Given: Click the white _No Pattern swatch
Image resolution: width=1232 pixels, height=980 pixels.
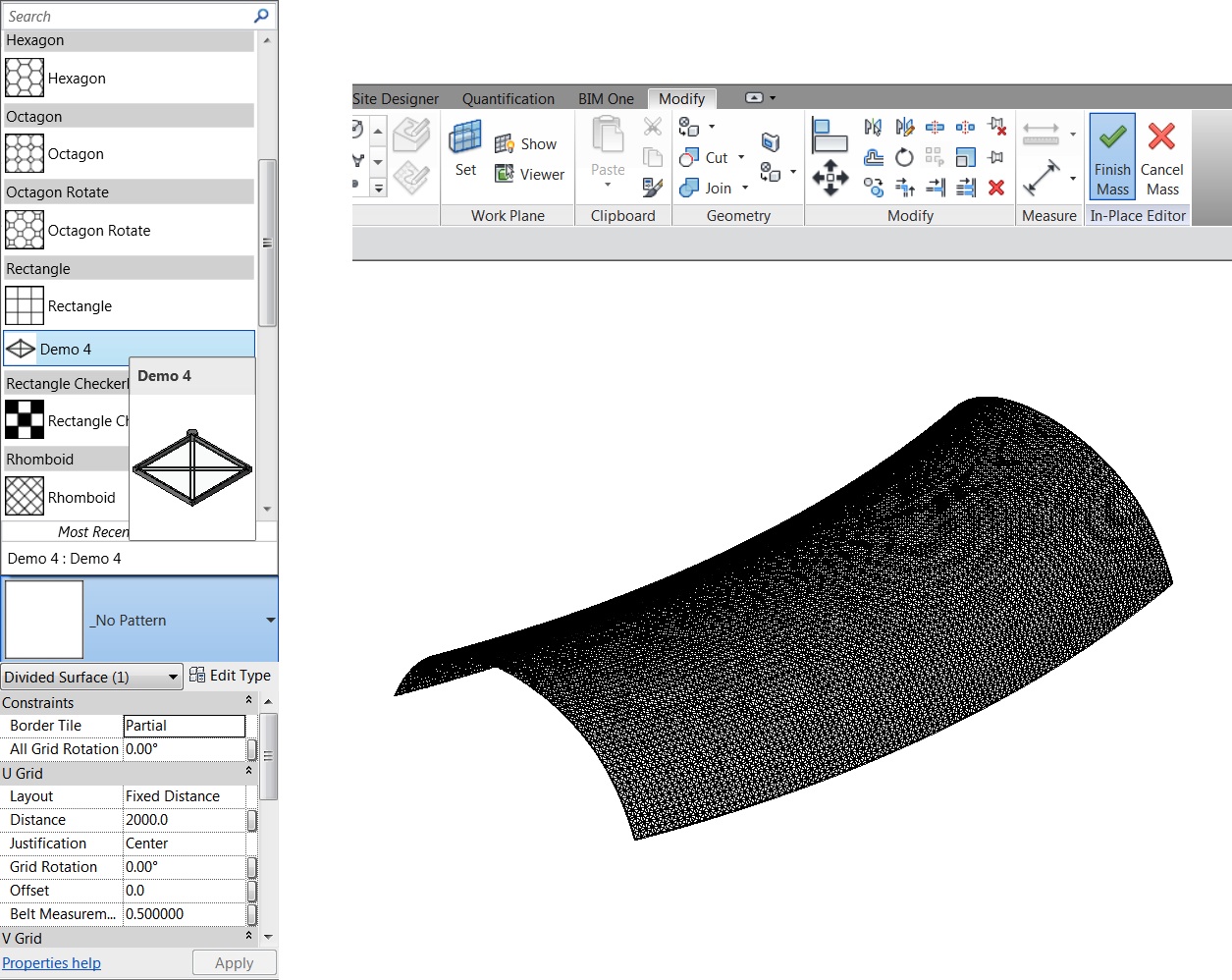Looking at the screenshot, I should click(44, 619).
